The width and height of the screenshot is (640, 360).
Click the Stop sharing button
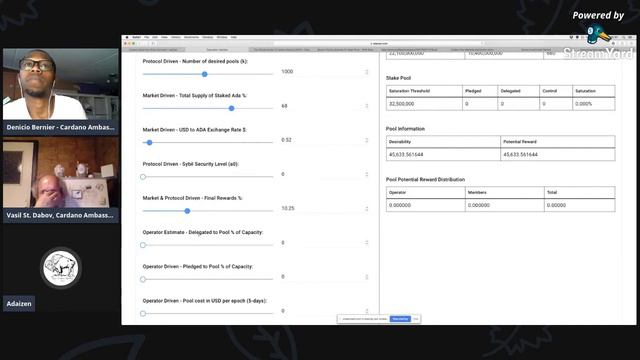coord(400,319)
